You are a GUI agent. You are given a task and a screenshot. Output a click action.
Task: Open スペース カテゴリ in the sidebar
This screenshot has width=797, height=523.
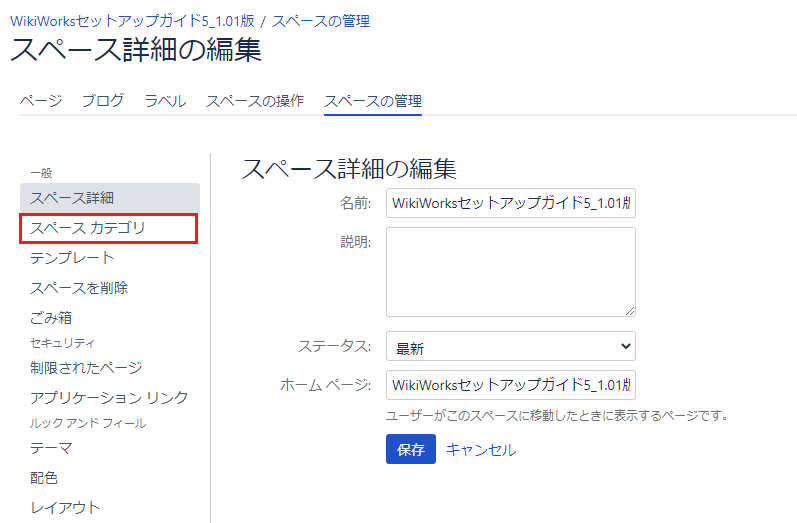88,228
